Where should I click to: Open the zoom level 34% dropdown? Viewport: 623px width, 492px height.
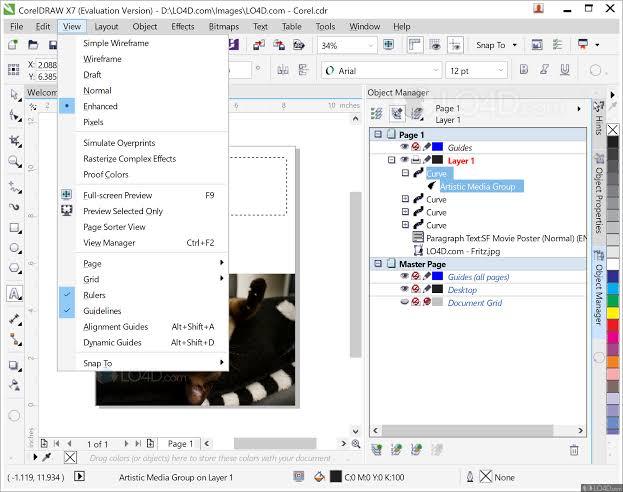pos(371,46)
